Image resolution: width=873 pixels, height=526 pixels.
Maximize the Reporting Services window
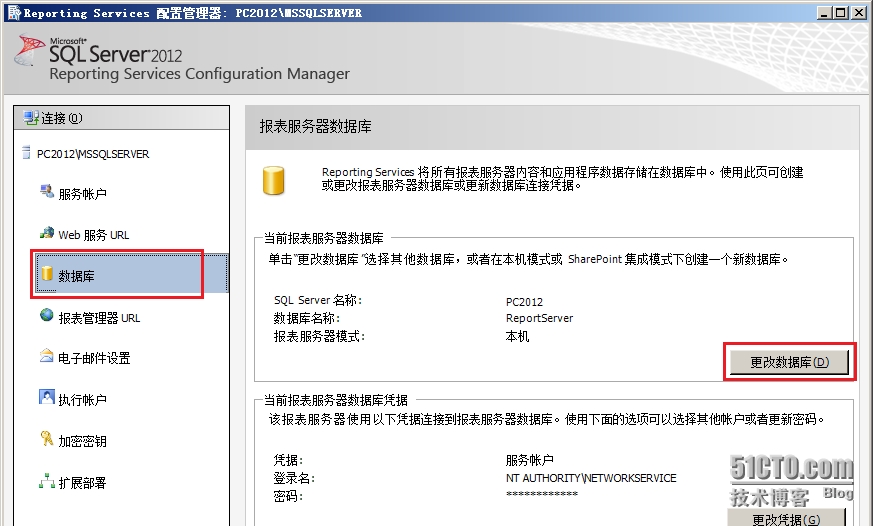pos(841,12)
